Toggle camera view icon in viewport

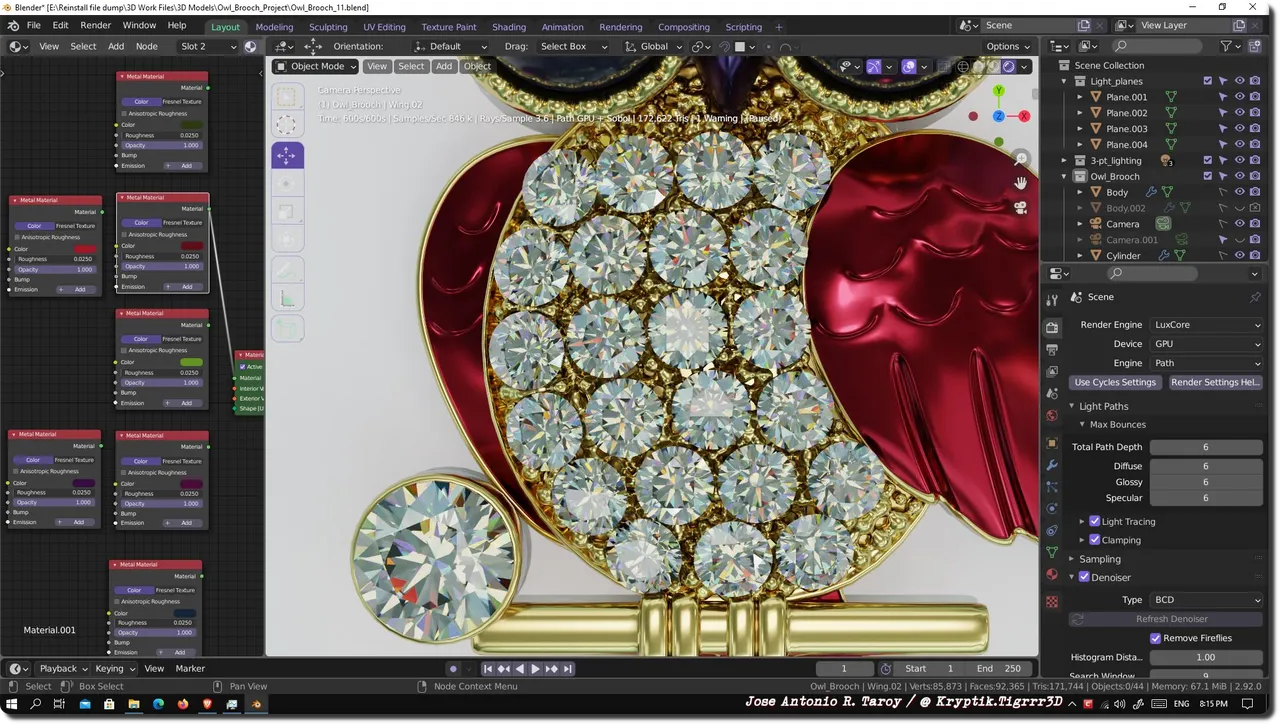(x=1020, y=208)
